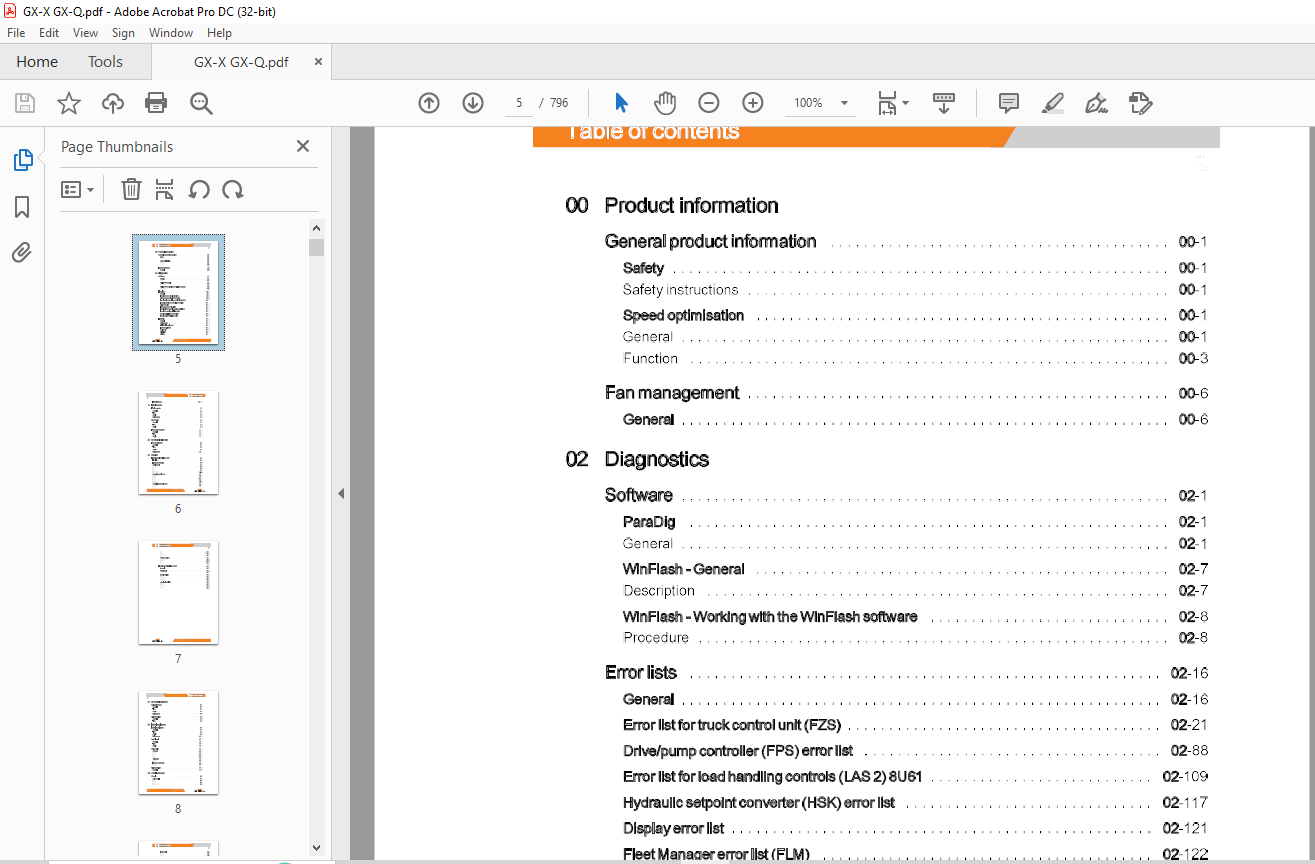Follow the WinFlash - General contents entry
Image resolution: width=1315 pixels, height=864 pixels.
click(683, 569)
